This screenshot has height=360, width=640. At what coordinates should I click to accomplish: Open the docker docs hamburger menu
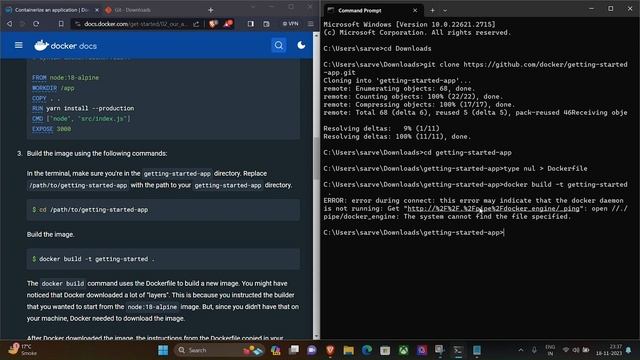[x=18, y=45]
